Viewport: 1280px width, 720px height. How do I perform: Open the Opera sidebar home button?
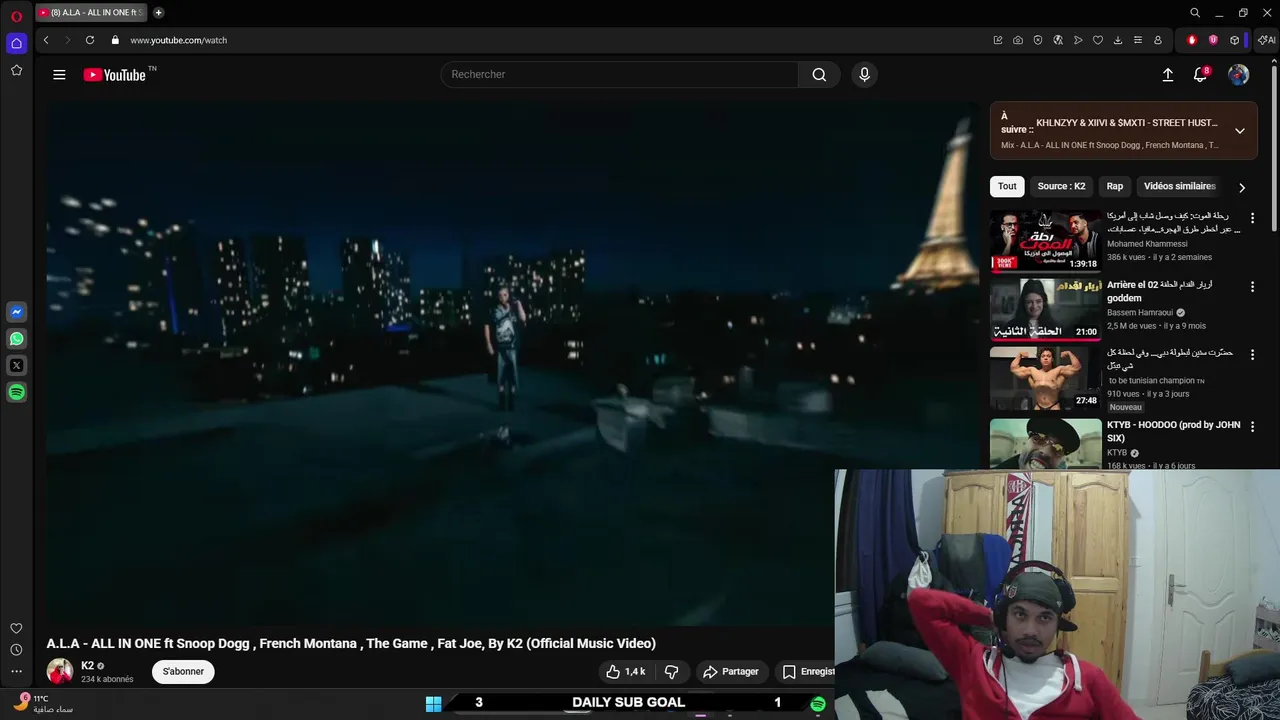point(16,43)
